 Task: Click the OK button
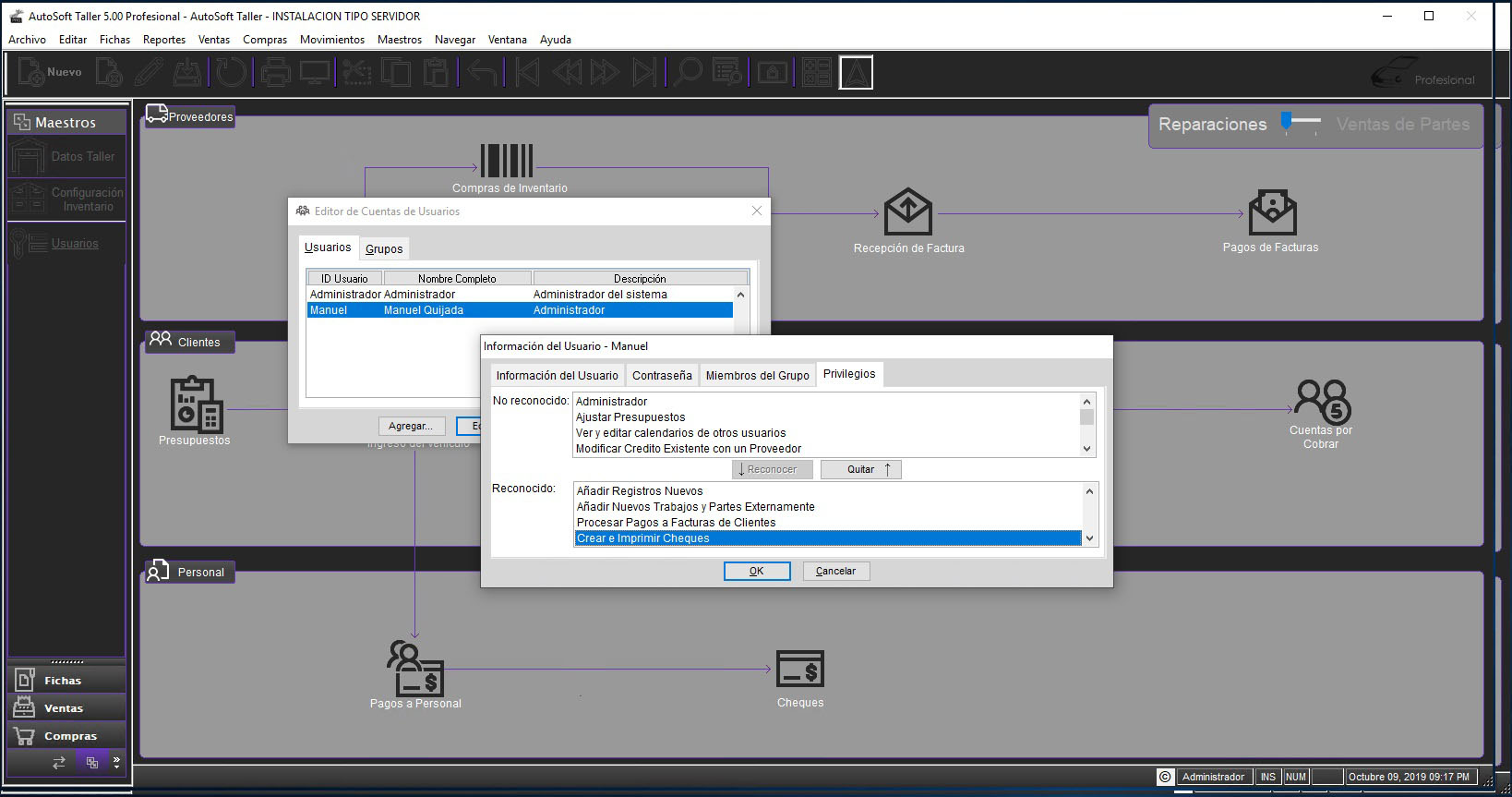(x=757, y=571)
